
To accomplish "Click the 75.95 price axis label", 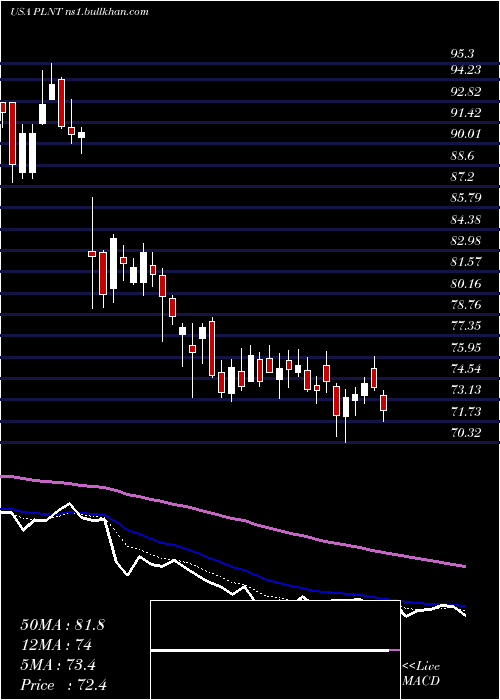I will pos(467,347).
